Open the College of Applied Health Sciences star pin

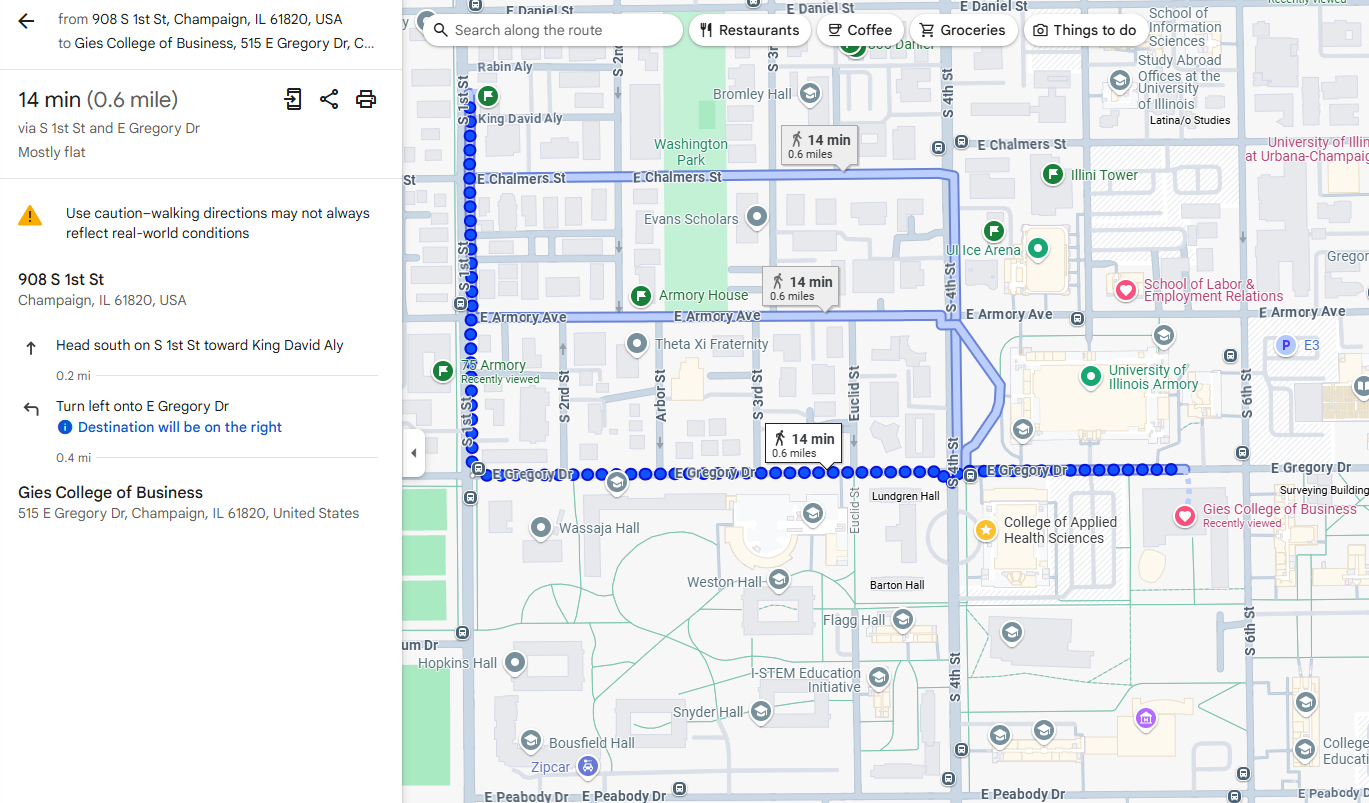pyautogui.click(x=986, y=530)
